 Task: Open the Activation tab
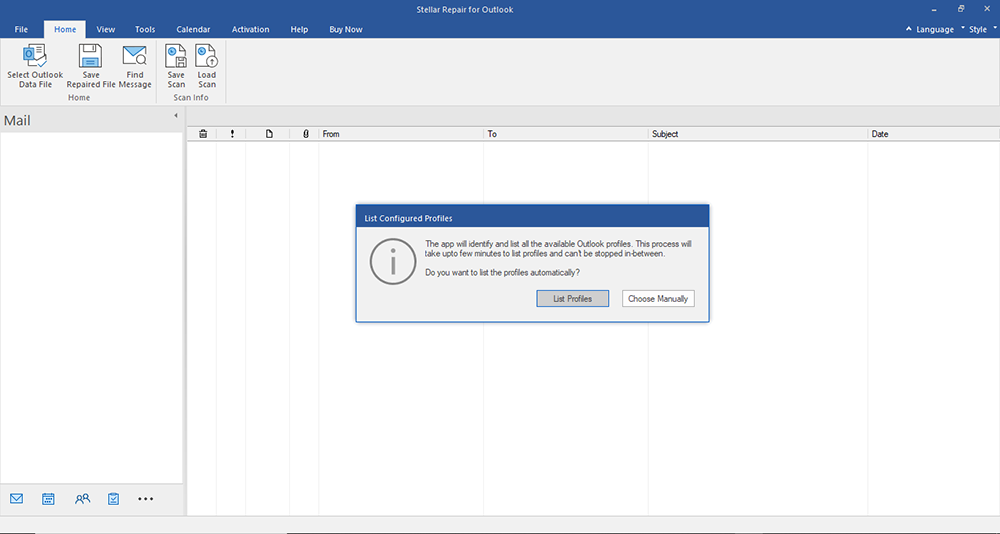click(x=251, y=29)
